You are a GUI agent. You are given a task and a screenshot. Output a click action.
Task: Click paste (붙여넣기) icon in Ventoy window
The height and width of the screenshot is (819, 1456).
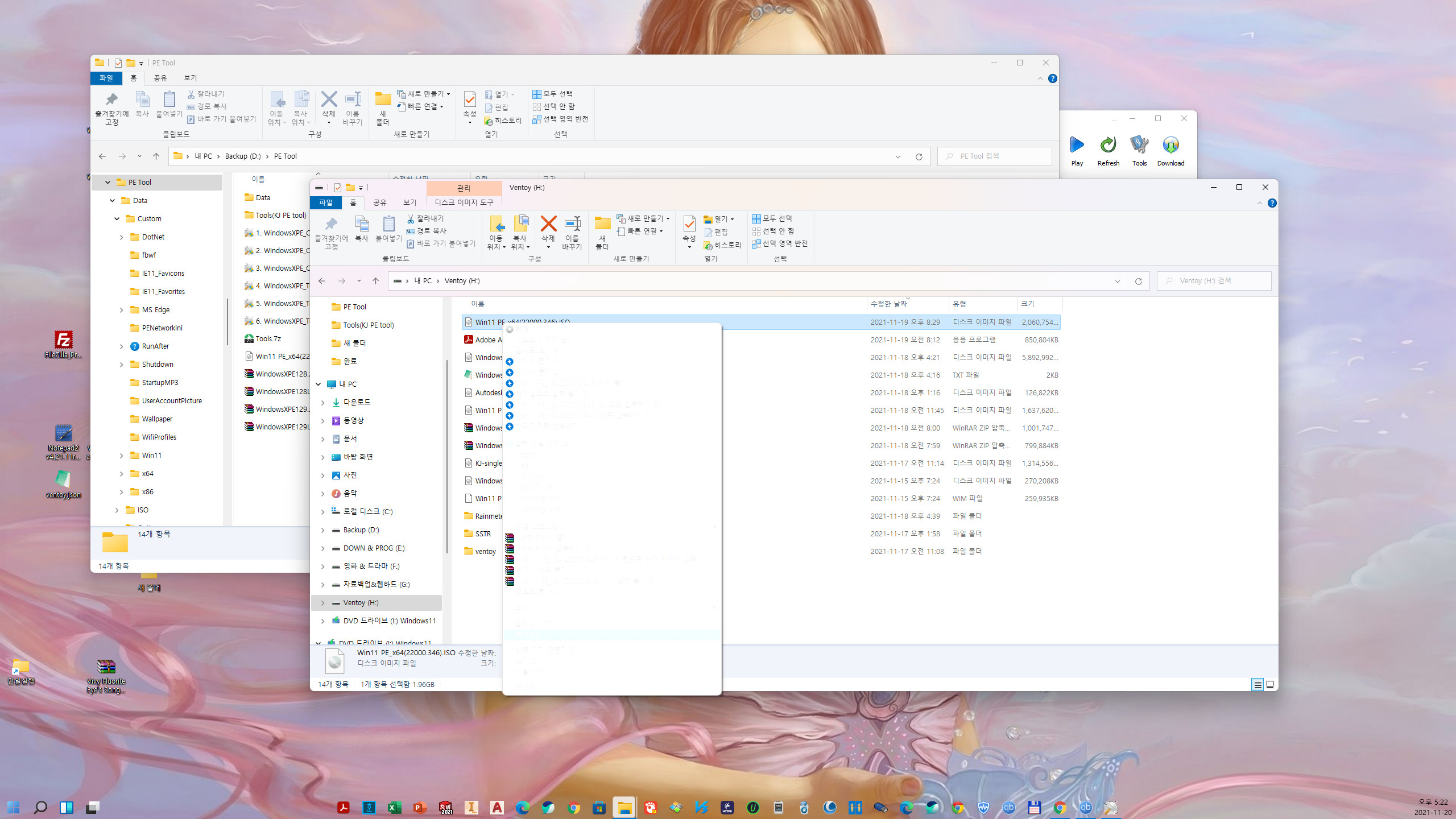(x=388, y=229)
